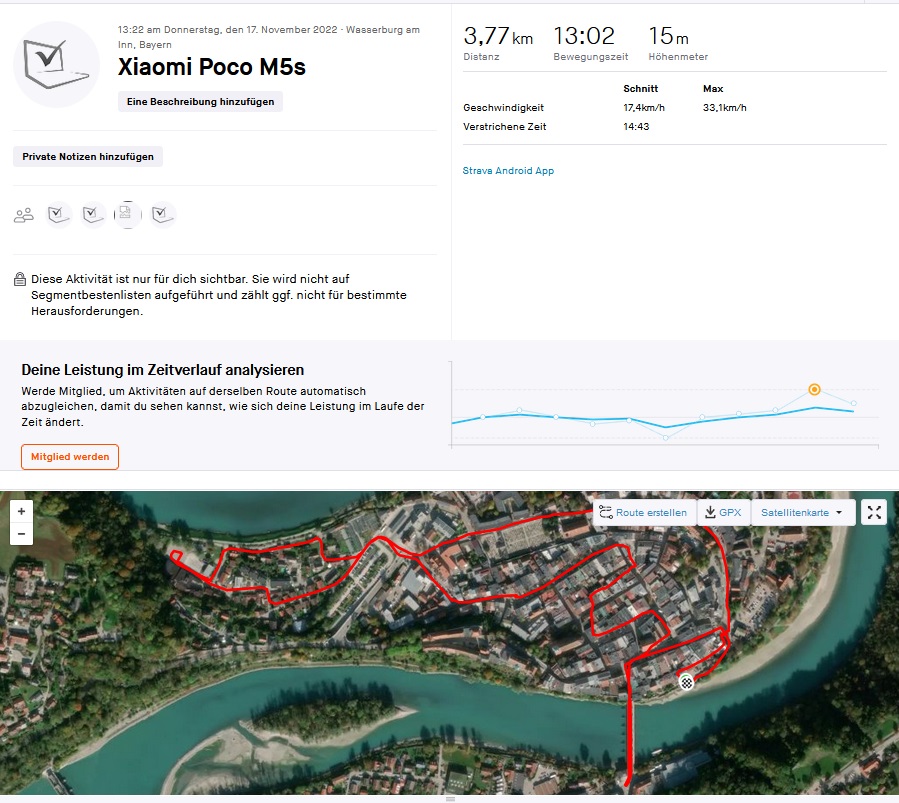
Task: Click Private Notizen hinzufügen
Action: coord(88,157)
